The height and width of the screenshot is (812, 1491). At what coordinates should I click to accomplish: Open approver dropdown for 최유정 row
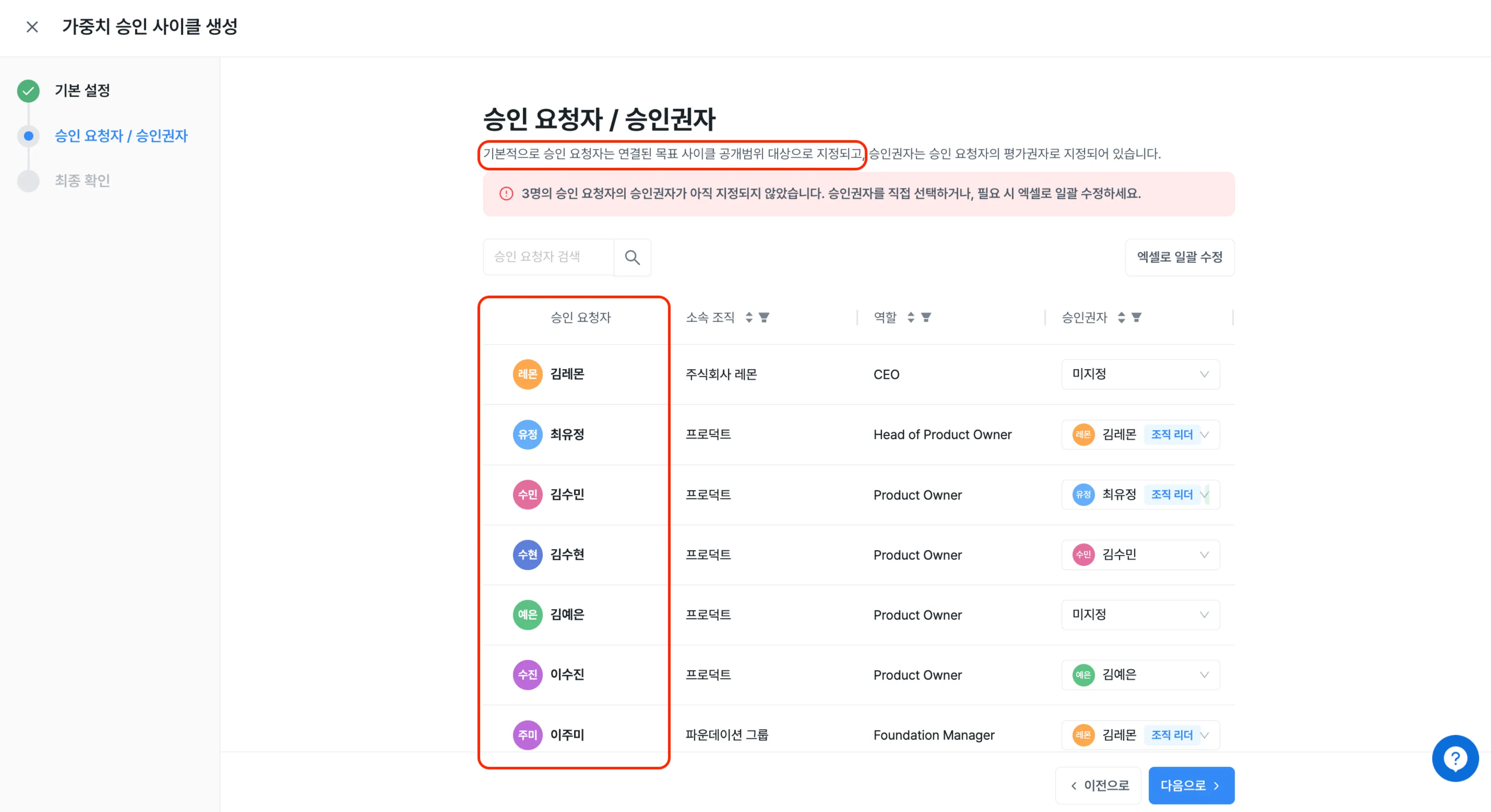(x=1140, y=435)
